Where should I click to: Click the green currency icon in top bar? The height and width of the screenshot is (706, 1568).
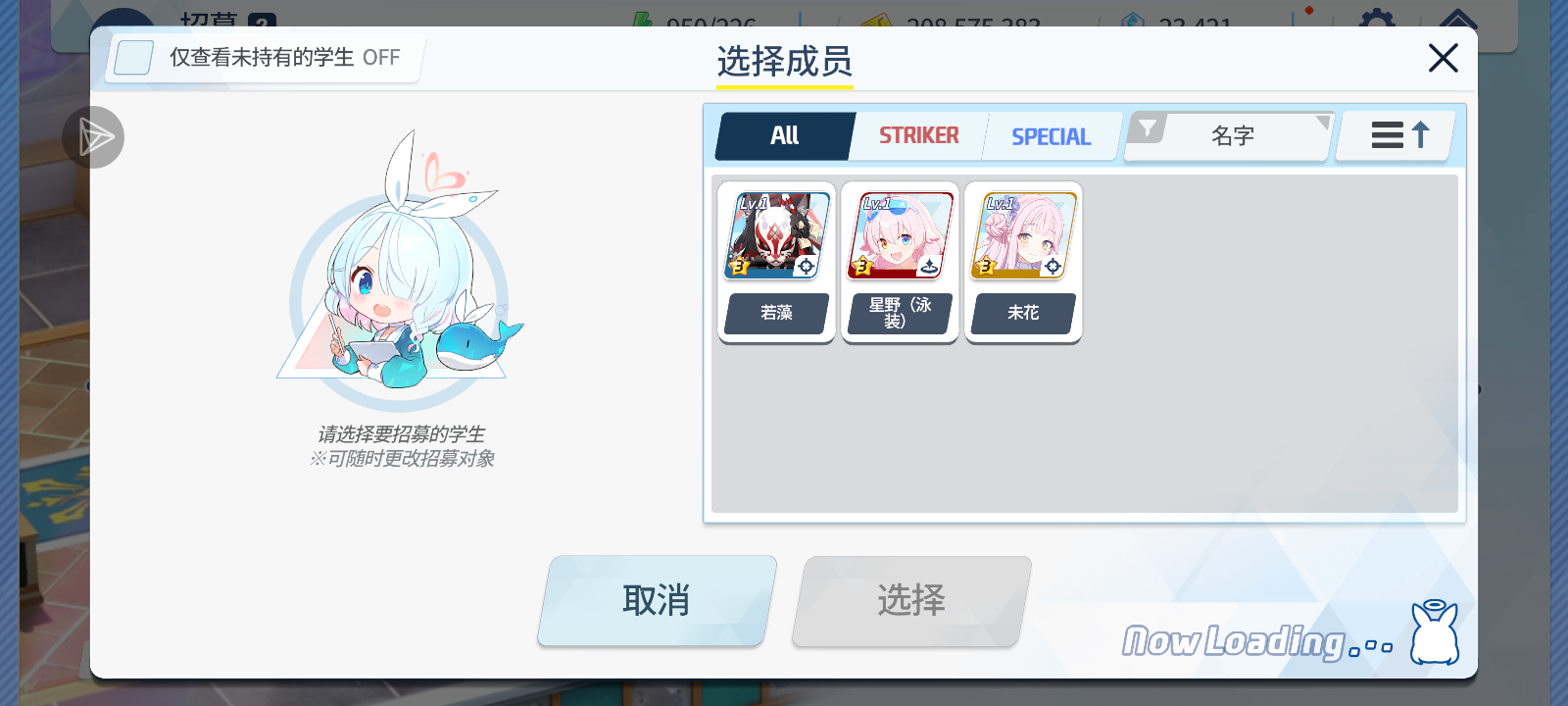click(643, 20)
